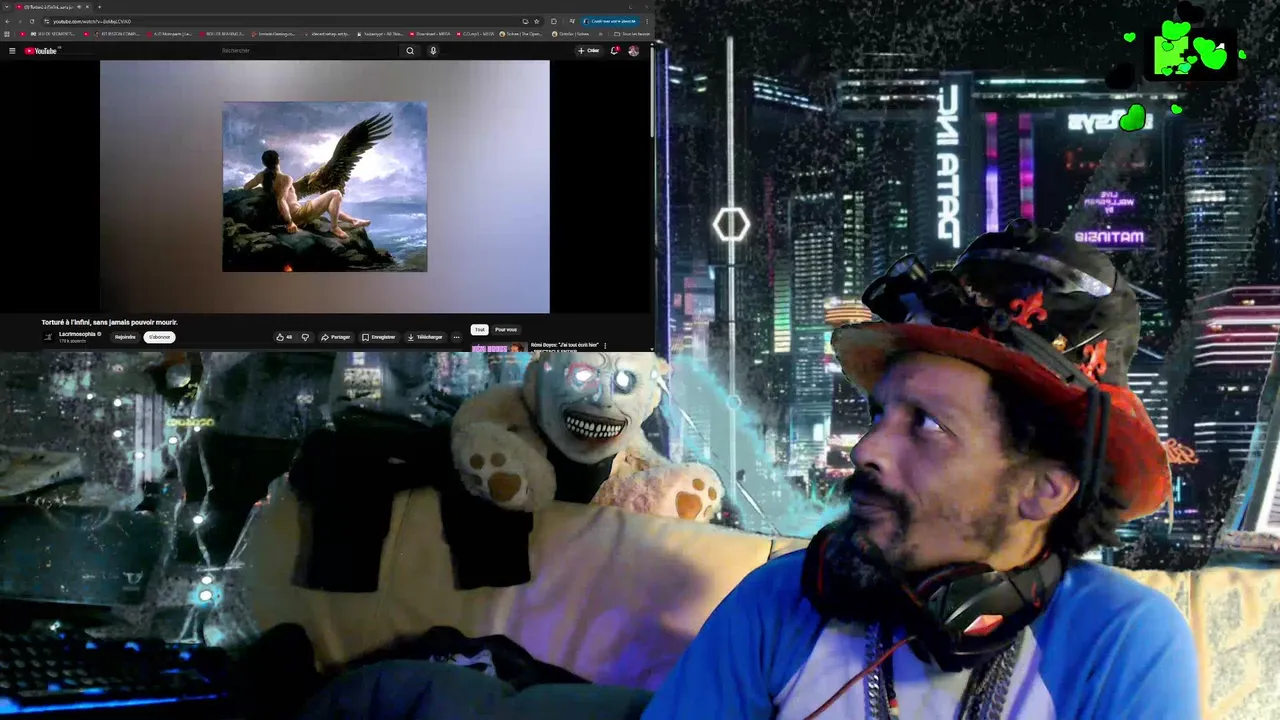
Task: Go back with the browser back arrow
Action: click(x=7, y=21)
